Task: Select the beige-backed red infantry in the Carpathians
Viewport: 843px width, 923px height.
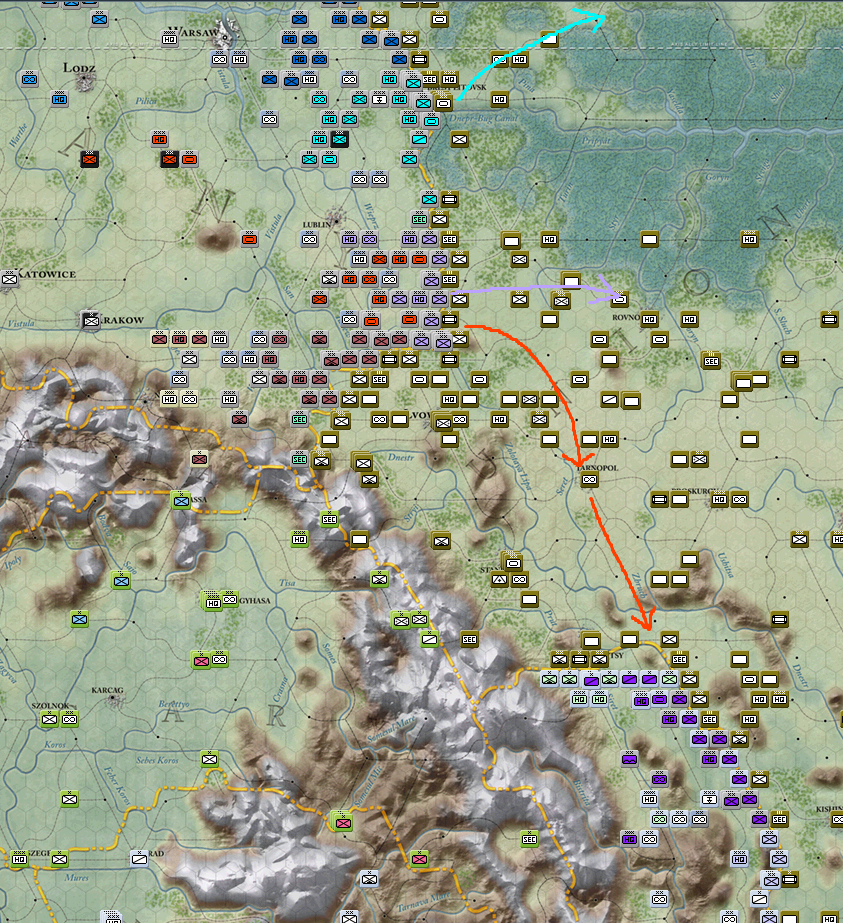Action: click(x=200, y=459)
